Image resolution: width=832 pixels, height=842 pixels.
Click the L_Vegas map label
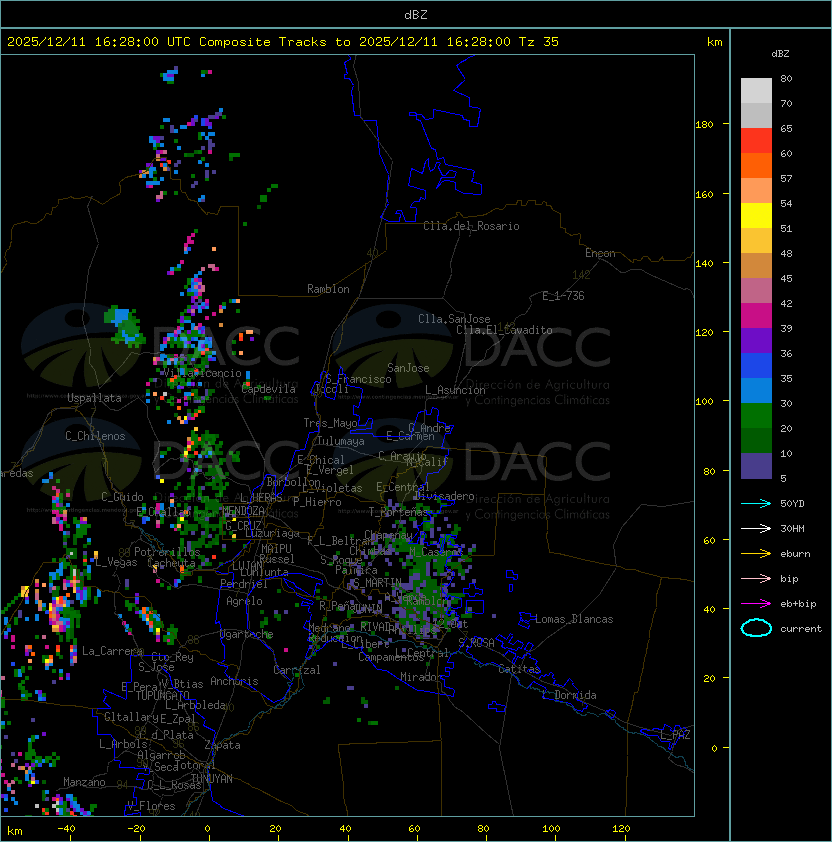click(116, 562)
